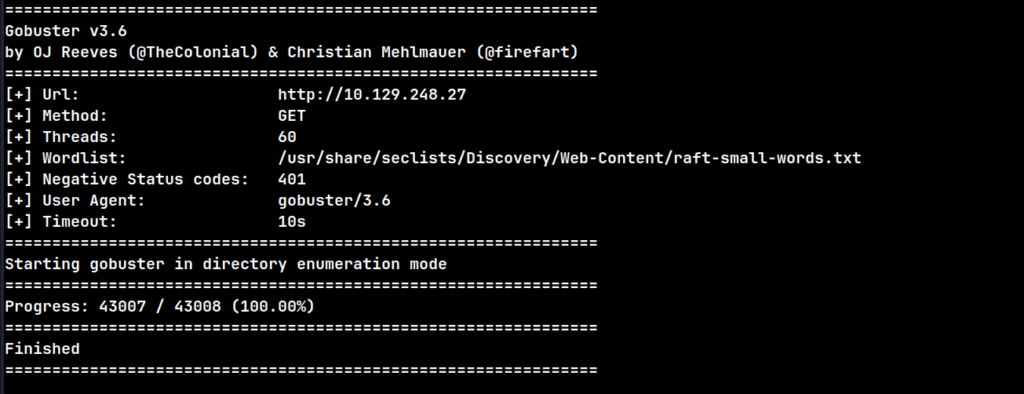Click the [+] Timeout: label
Image resolution: width=1024 pixels, height=394 pixels.
(x=61, y=222)
